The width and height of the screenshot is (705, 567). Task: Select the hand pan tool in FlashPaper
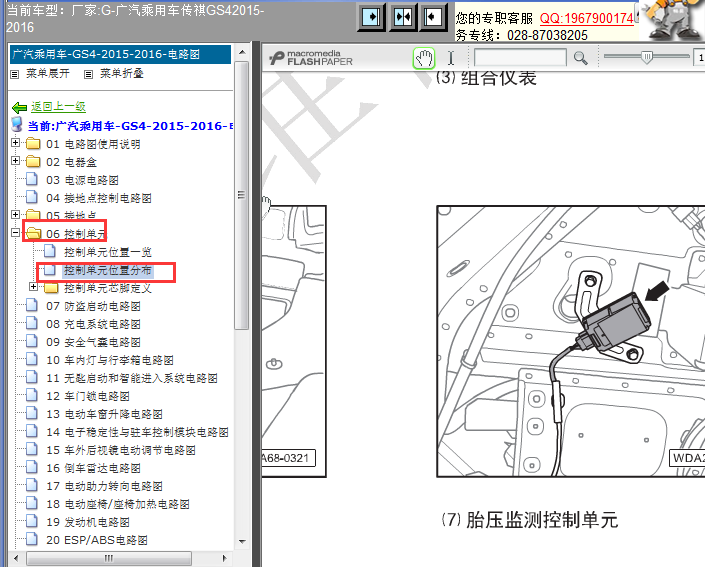(424, 58)
